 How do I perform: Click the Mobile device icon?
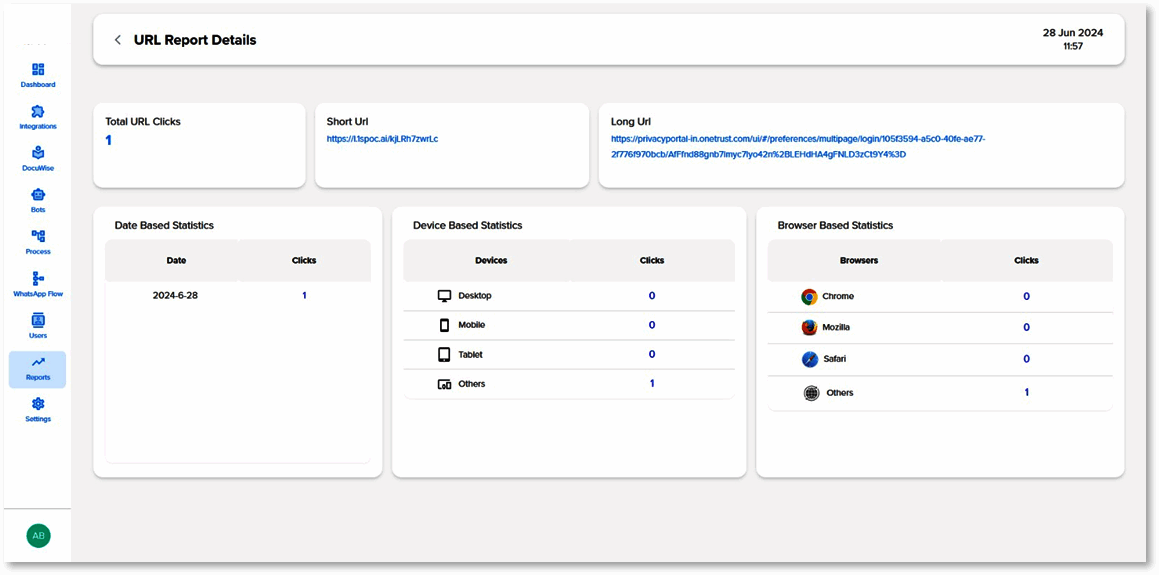pos(445,325)
